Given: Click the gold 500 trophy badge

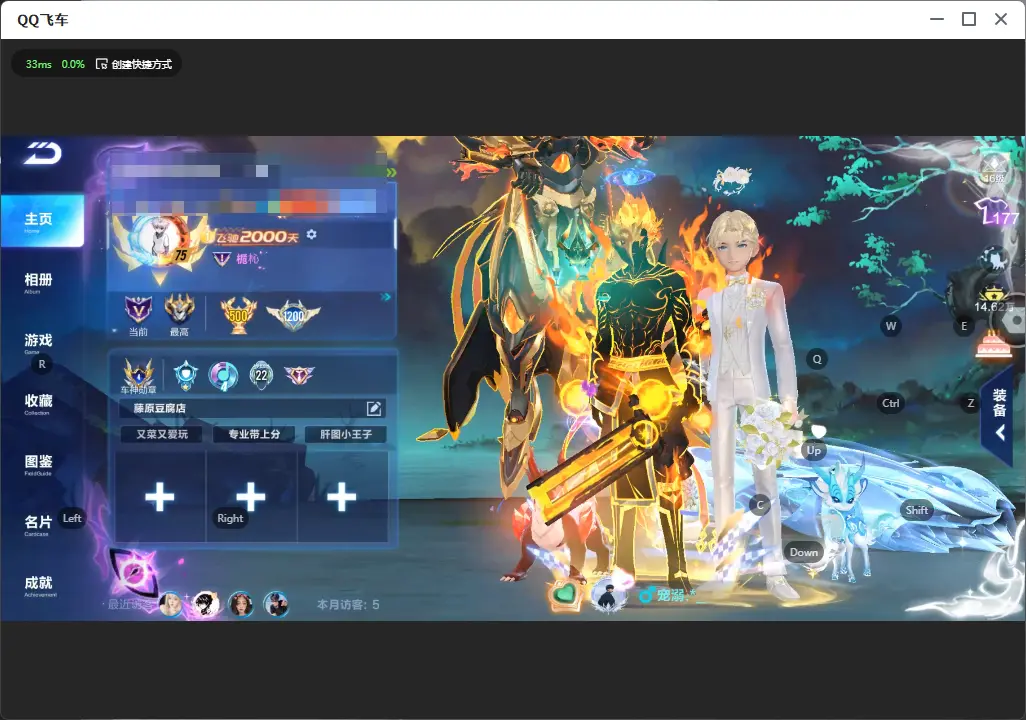Looking at the screenshot, I should pos(238,315).
